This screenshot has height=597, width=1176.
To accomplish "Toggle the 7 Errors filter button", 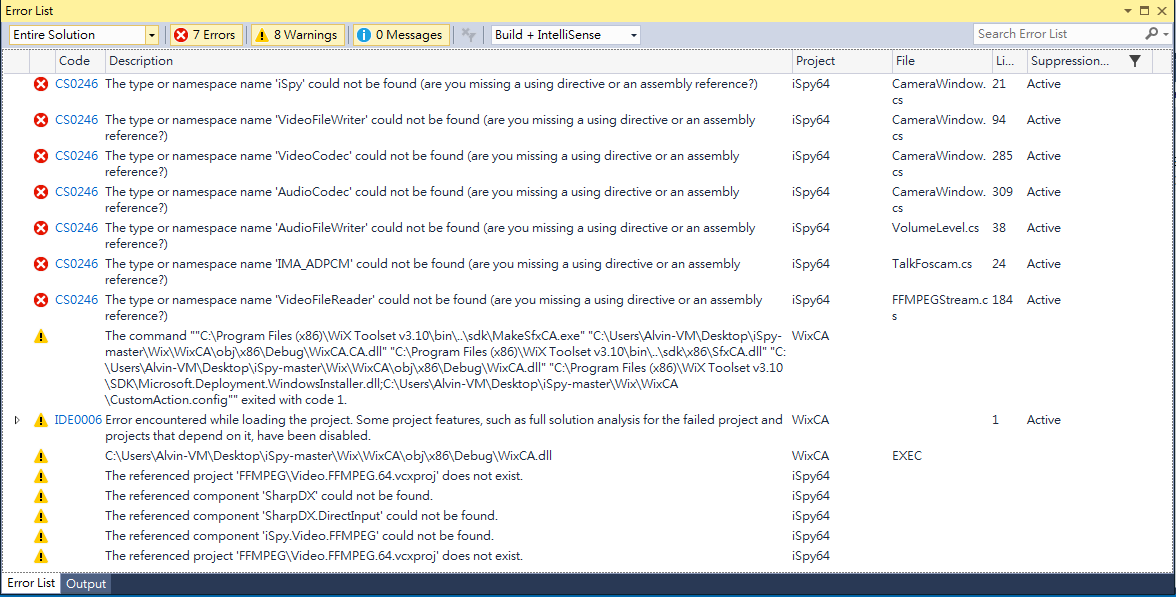I will coord(205,34).
